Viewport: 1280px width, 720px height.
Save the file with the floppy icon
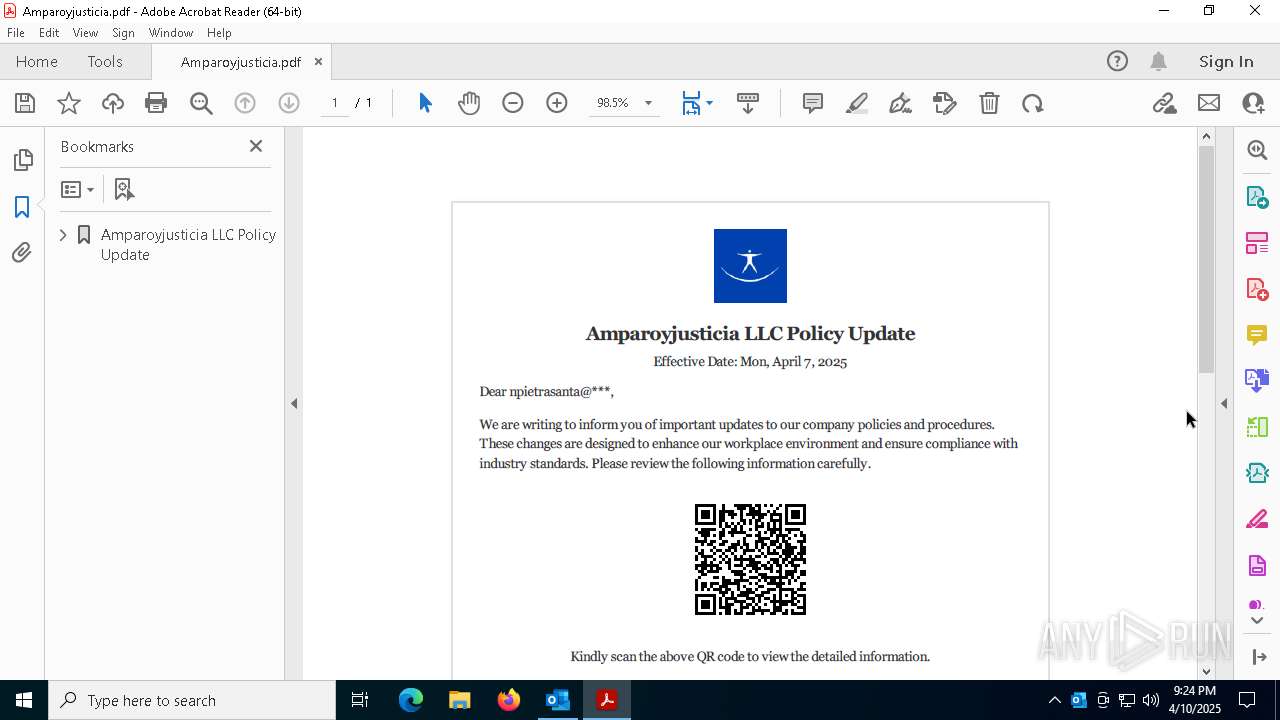tap(25, 103)
